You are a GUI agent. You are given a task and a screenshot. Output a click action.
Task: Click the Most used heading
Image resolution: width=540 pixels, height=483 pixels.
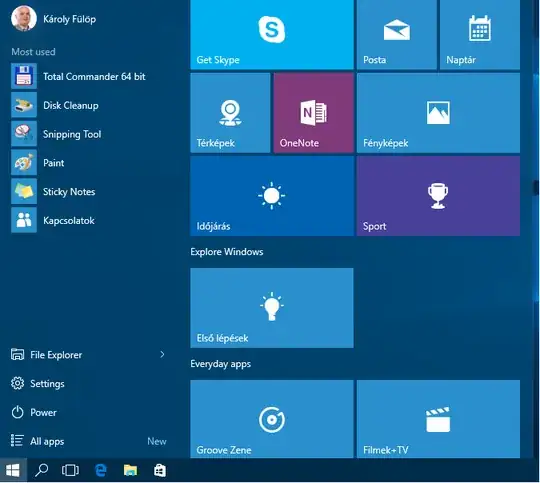pos(33,52)
